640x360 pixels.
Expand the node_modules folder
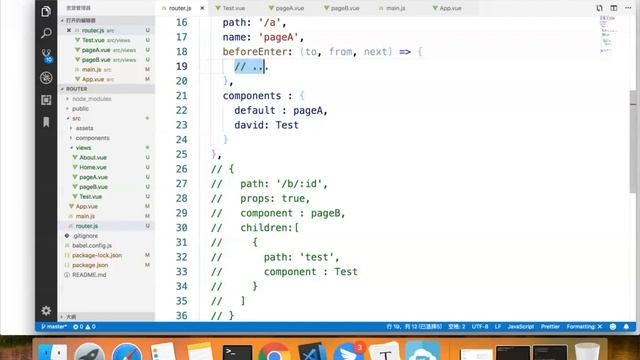(x=91, y=99)
